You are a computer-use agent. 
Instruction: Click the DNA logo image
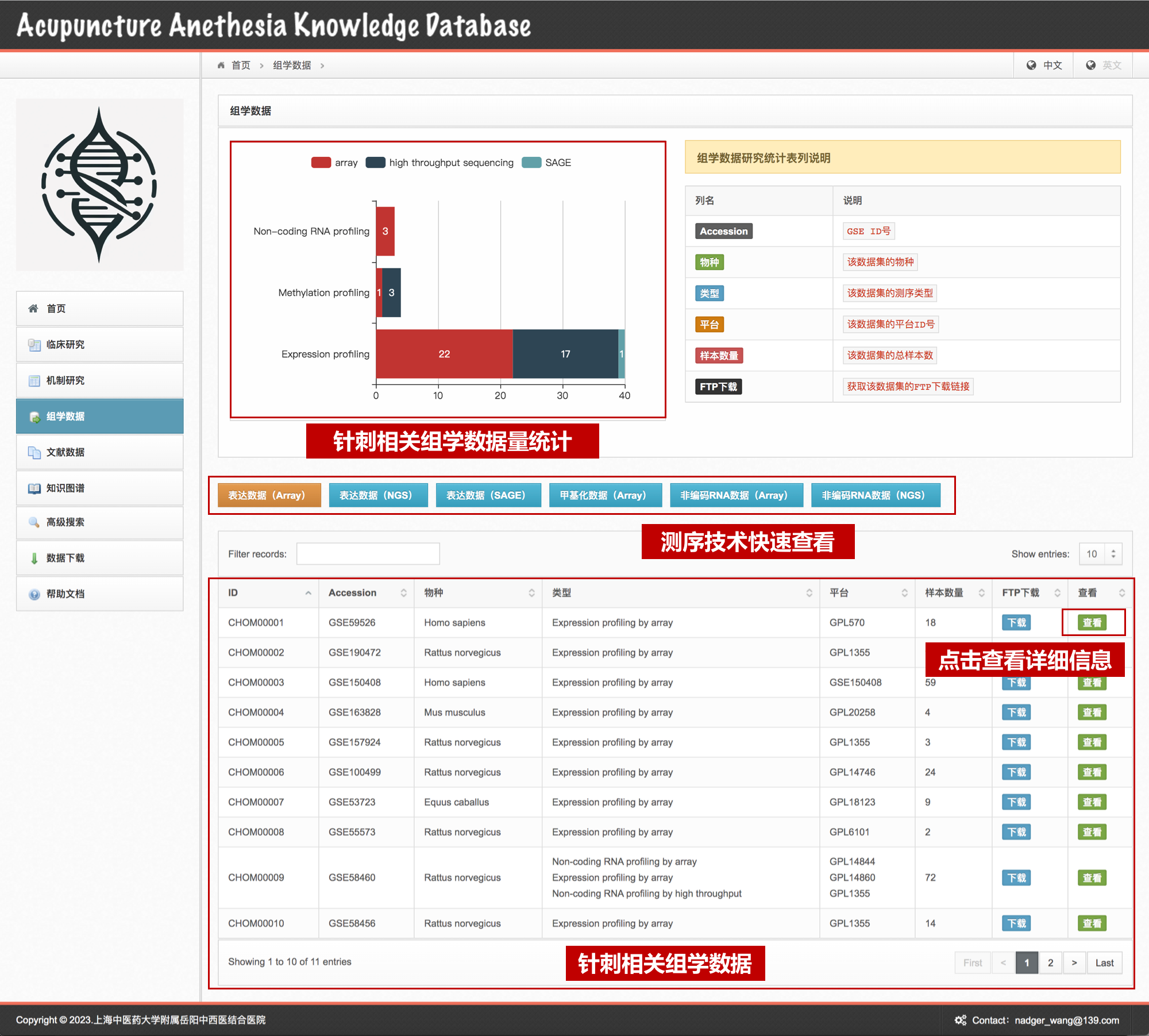(99, 185)
